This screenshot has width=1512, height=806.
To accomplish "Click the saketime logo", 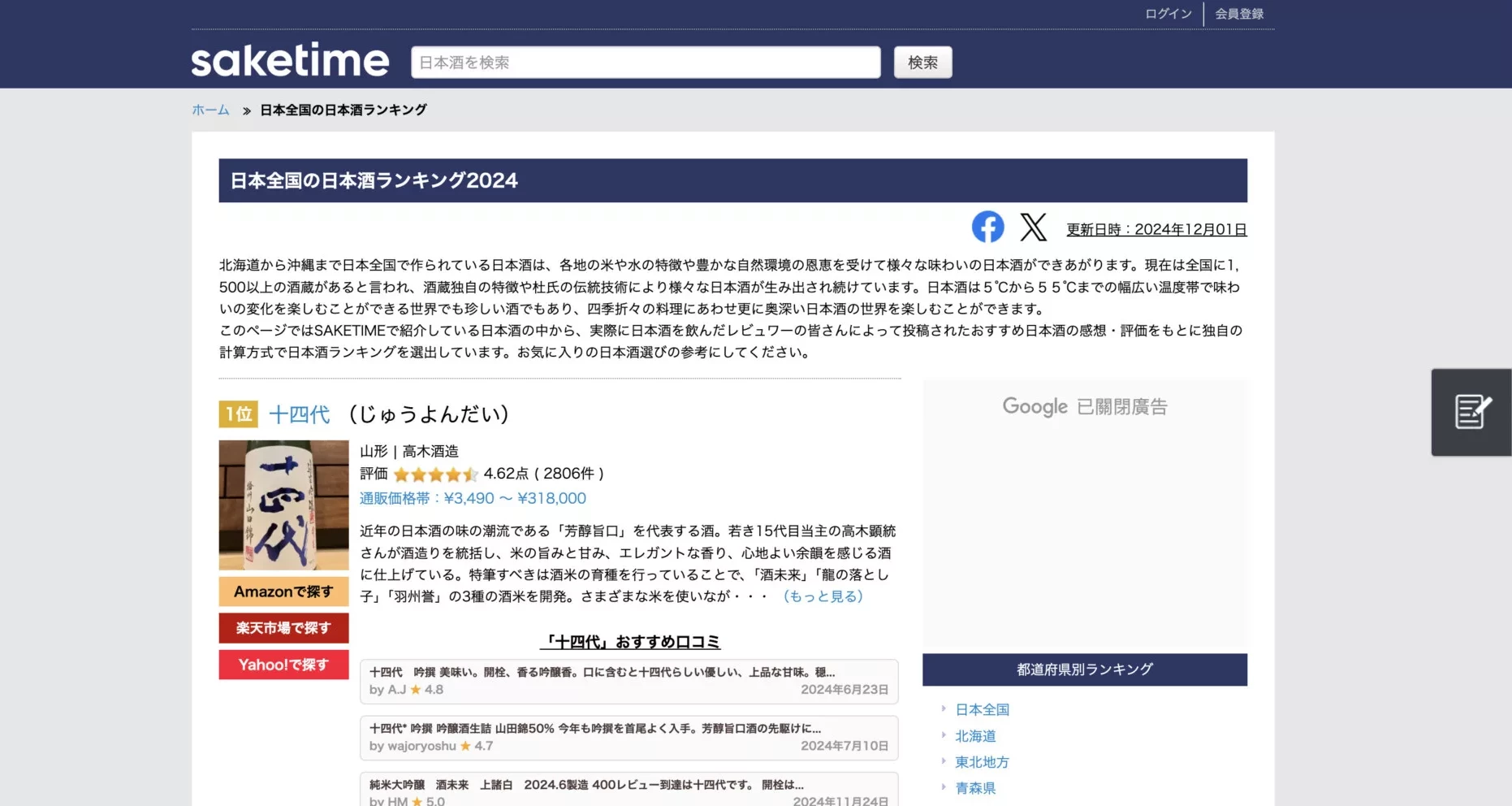I will click(290, 61).
